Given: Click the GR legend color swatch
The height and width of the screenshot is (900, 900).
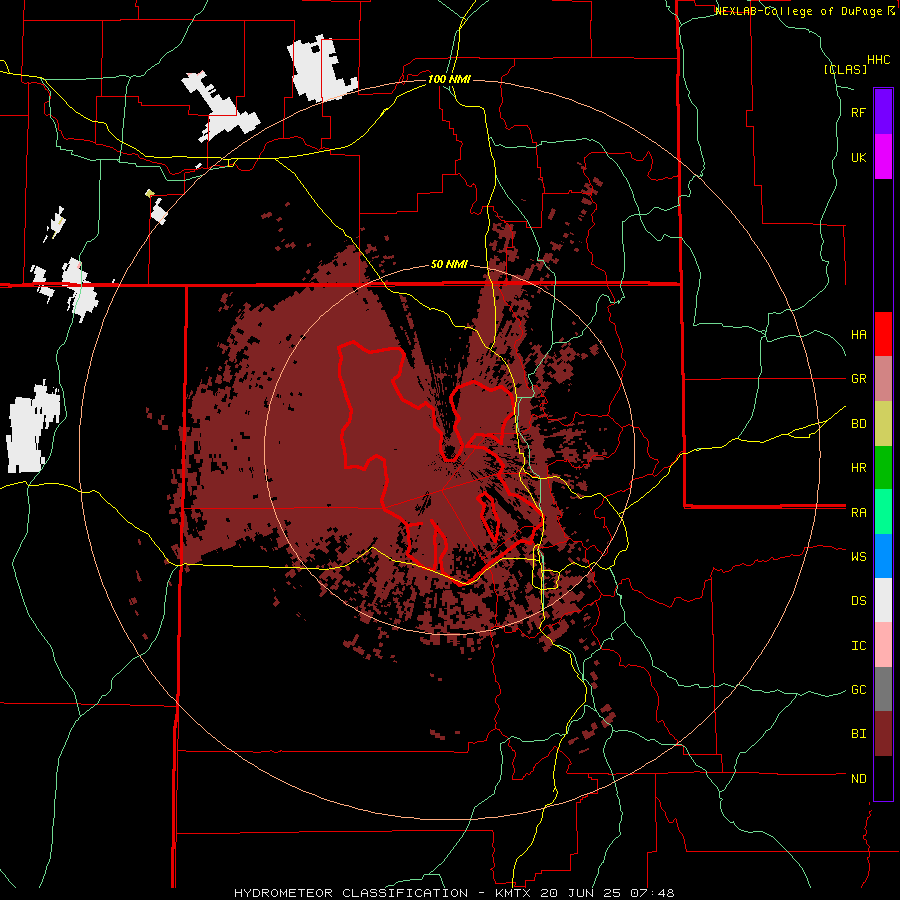Looking at the screenshot, I should tap(883, 379).
